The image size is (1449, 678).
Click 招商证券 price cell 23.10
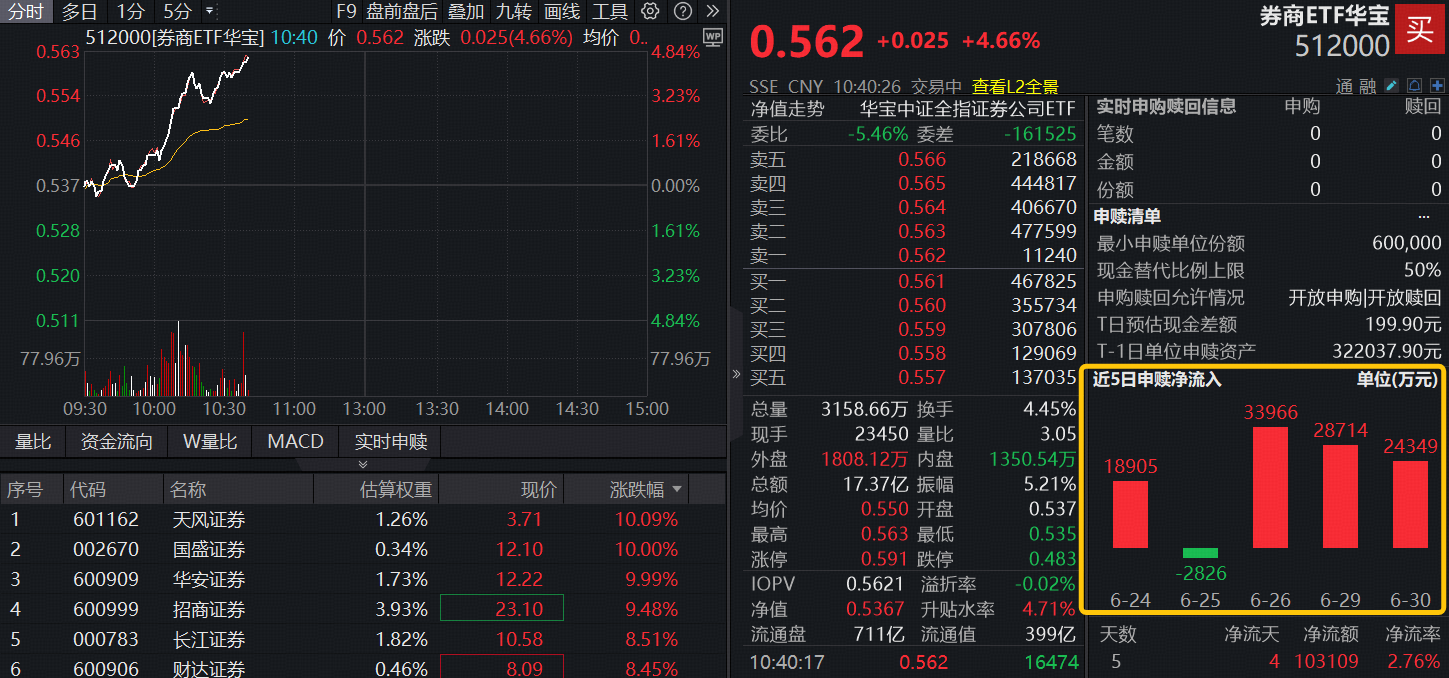click(502, 609)
